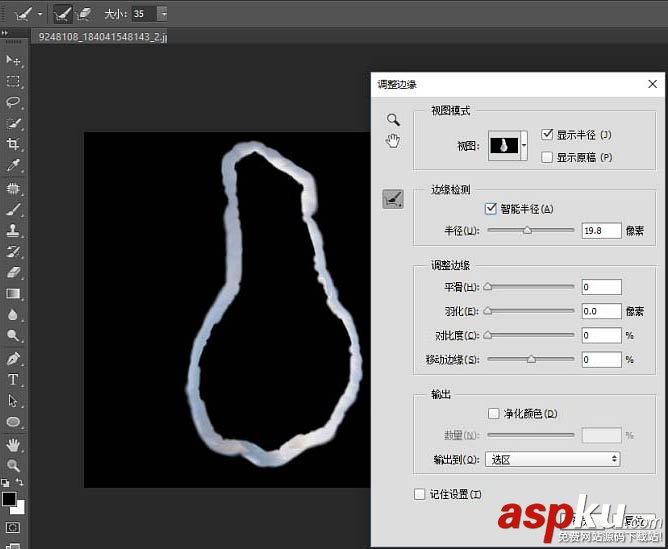Screen dimensions: 668x549
Task: Click background white color swatch
Action: 19,508
